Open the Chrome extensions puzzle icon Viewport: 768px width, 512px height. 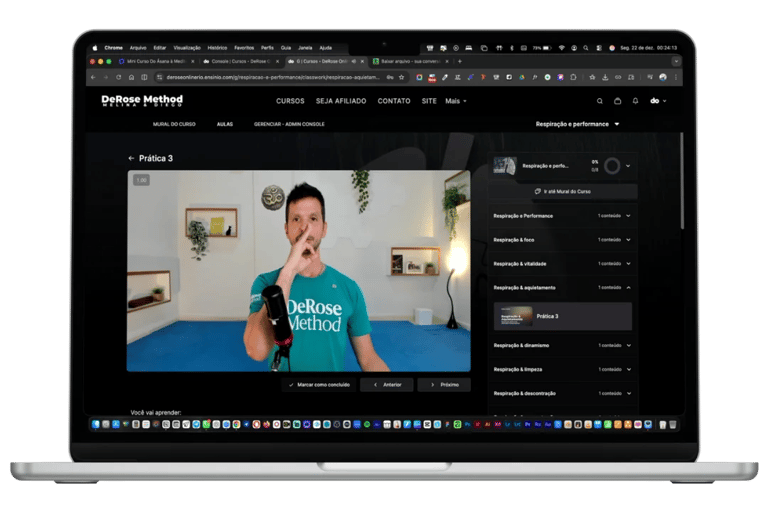click(573, 77)
